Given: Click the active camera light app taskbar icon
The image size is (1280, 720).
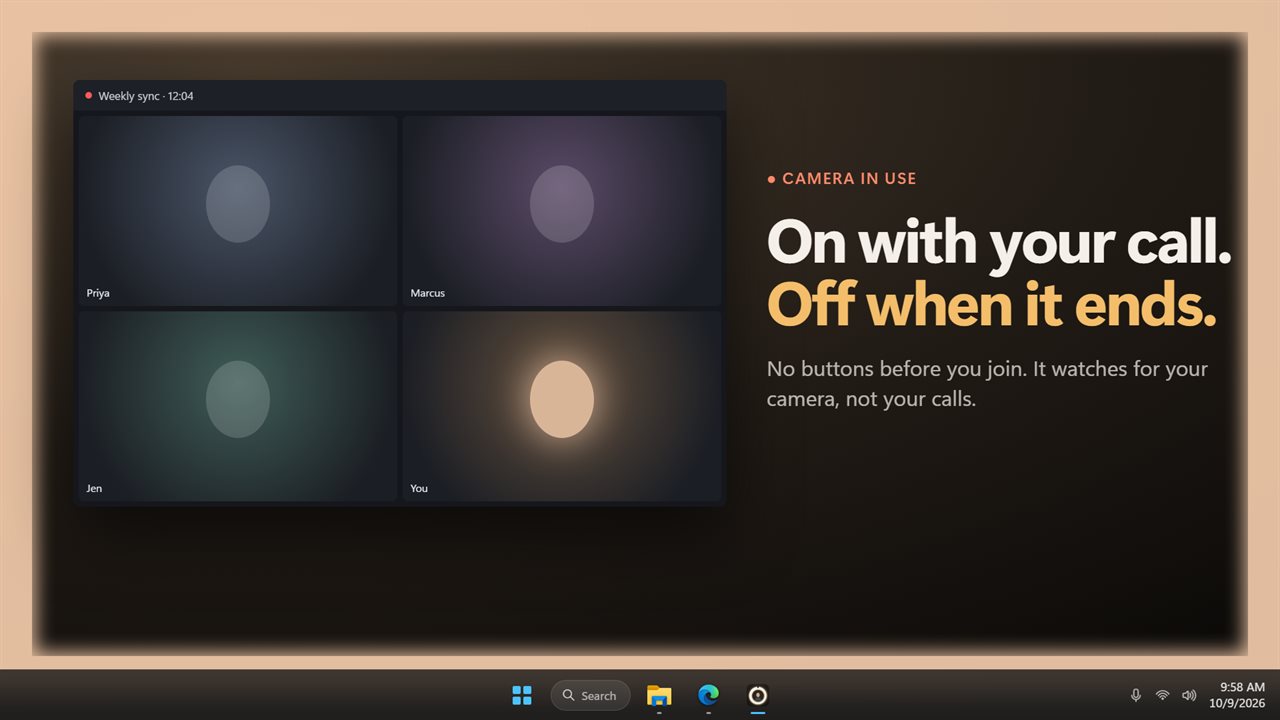Looking at the screenshot, I should point(758,695).
